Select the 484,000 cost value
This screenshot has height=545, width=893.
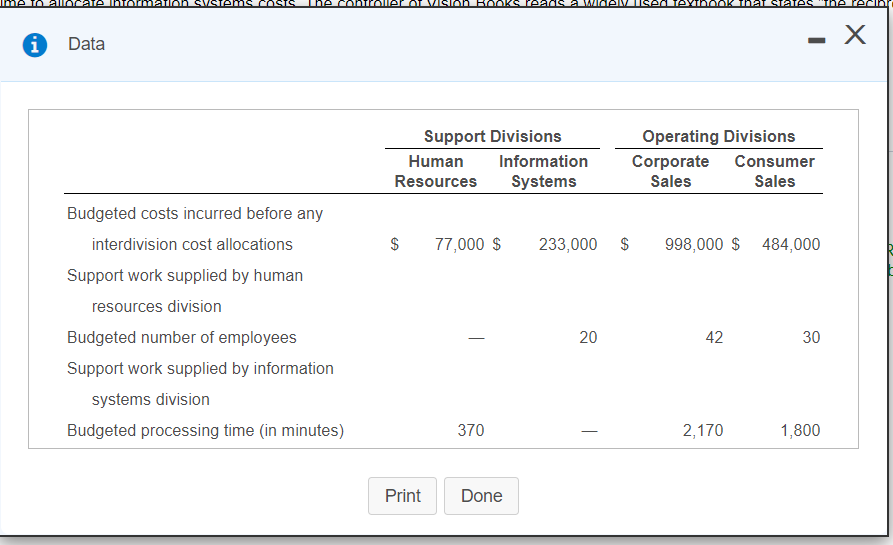click(791, 244)
